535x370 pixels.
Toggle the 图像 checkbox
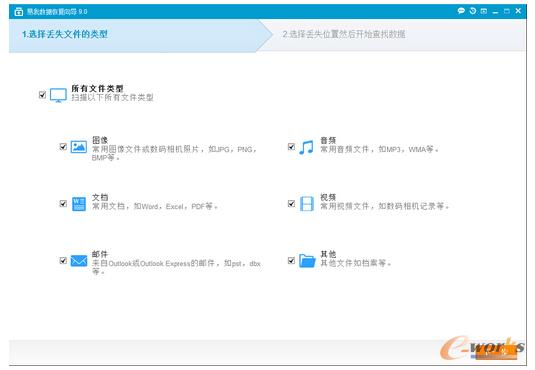pyautogui.click(x=63, y=147)
